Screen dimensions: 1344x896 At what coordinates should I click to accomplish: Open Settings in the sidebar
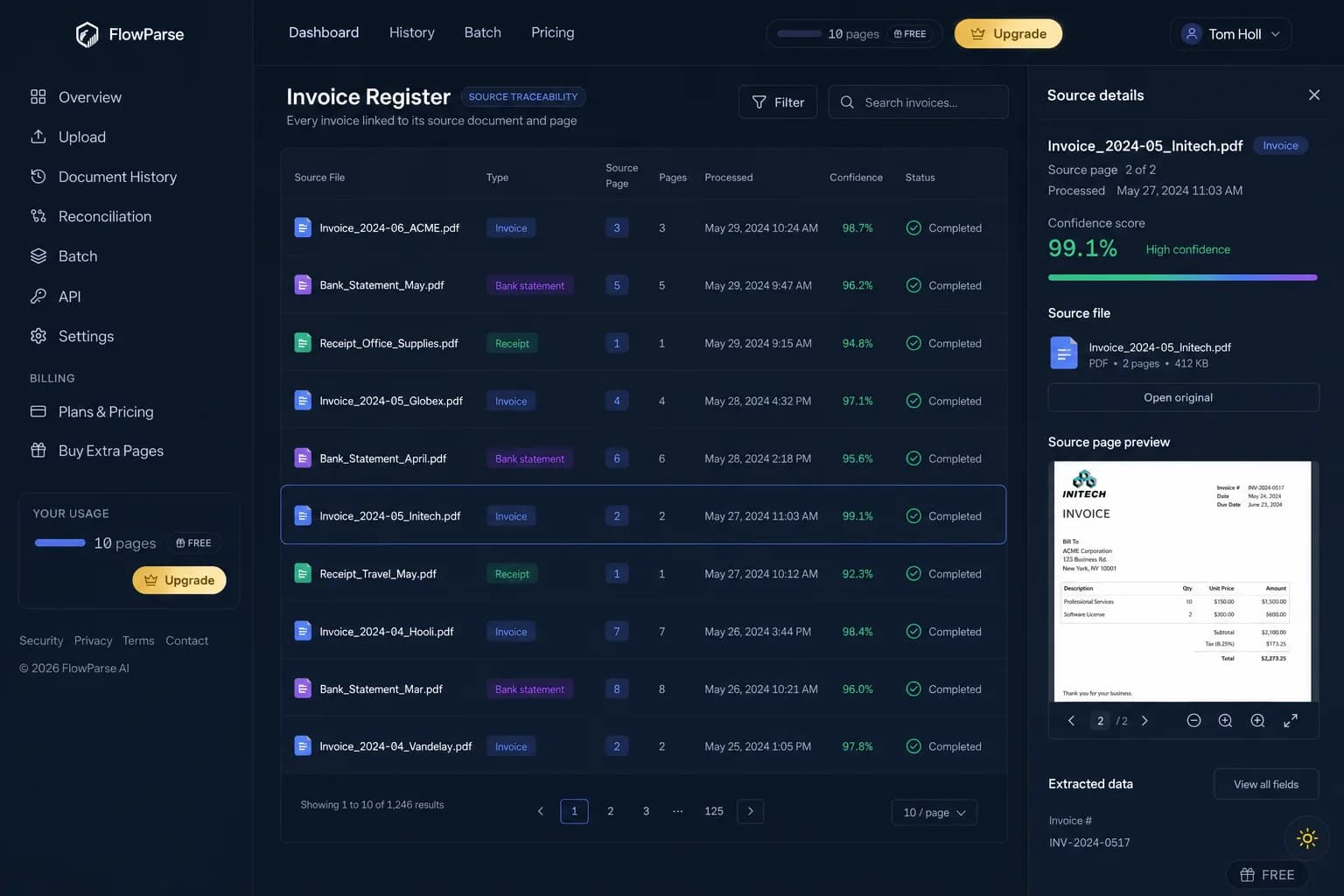click(x=73, y=336)
